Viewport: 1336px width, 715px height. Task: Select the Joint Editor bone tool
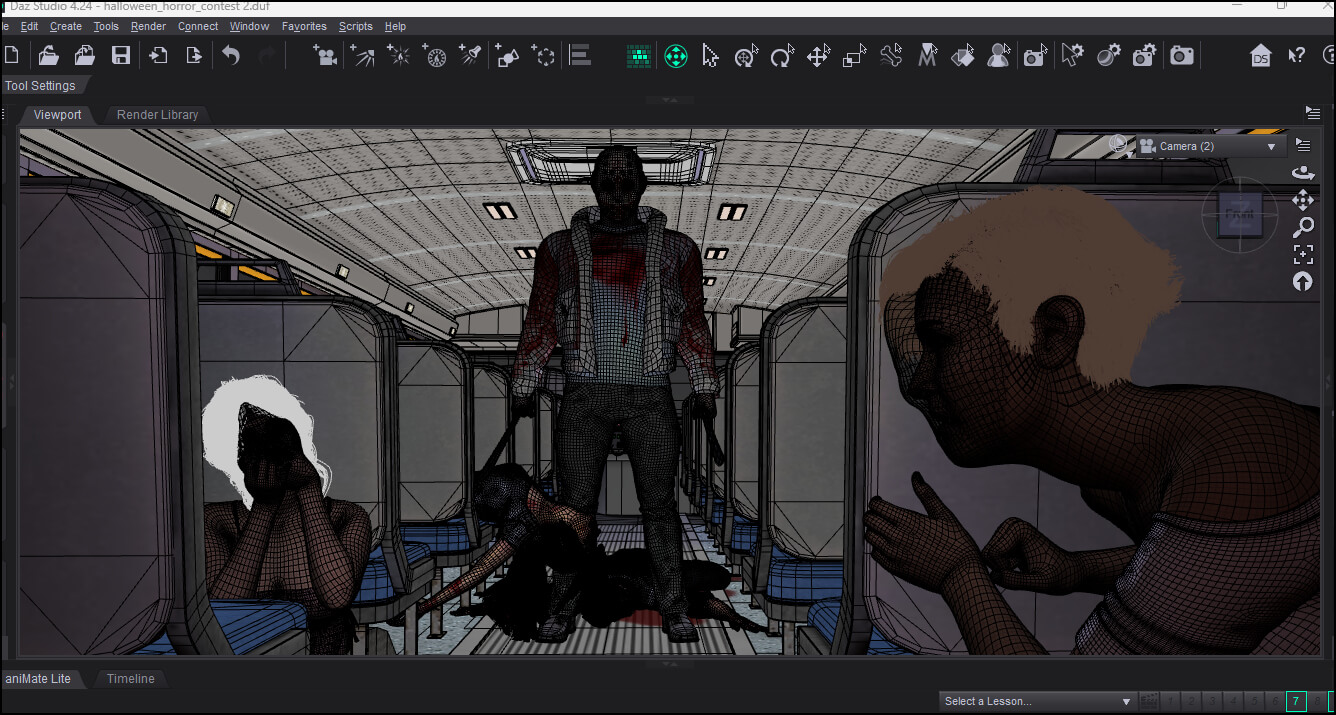tap(891, 56)
